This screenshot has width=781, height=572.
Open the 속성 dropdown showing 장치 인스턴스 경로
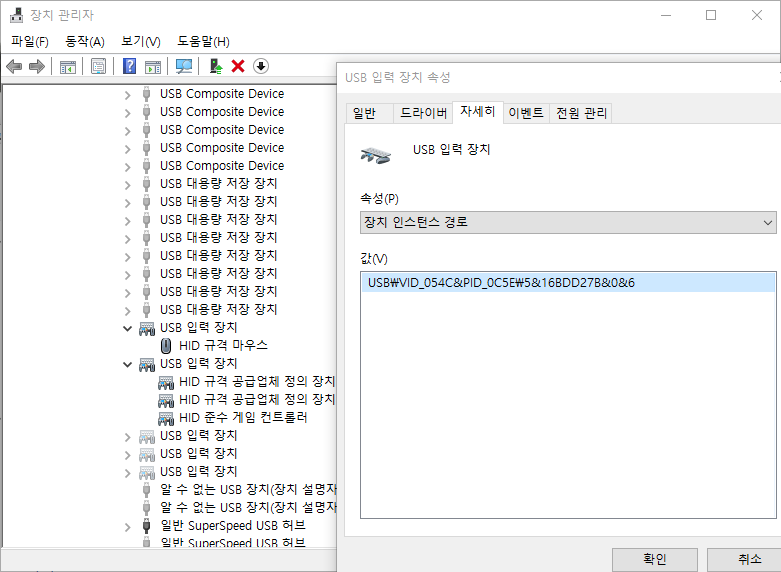coord(568,222)
